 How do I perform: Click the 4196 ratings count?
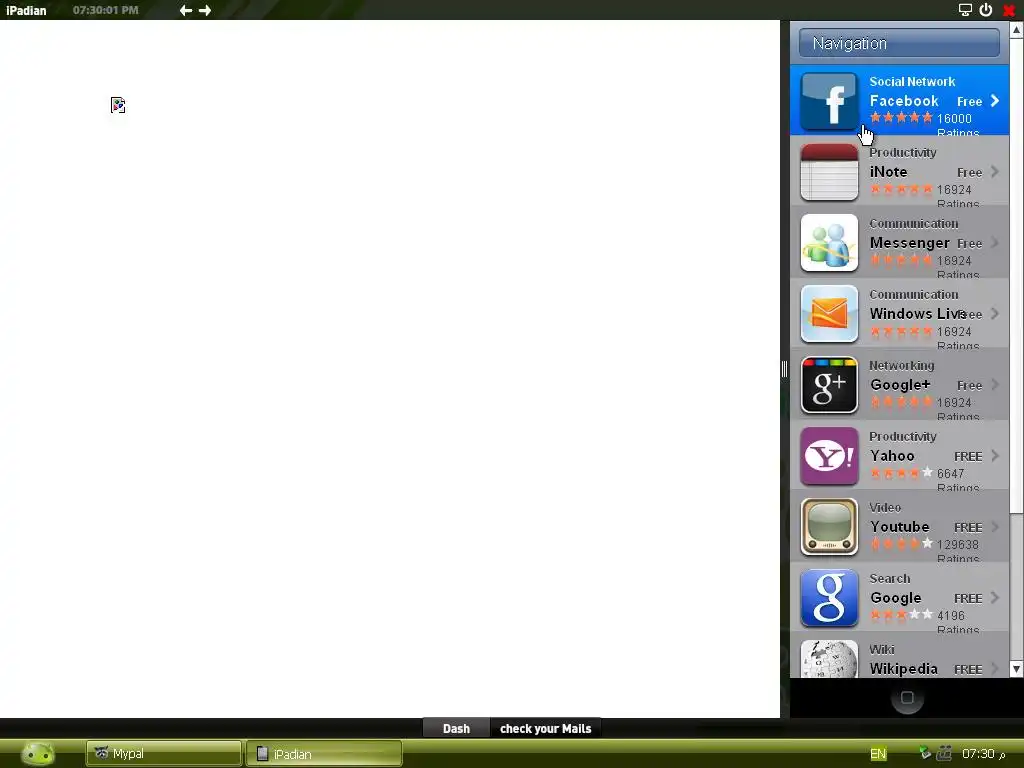(950, 616)
